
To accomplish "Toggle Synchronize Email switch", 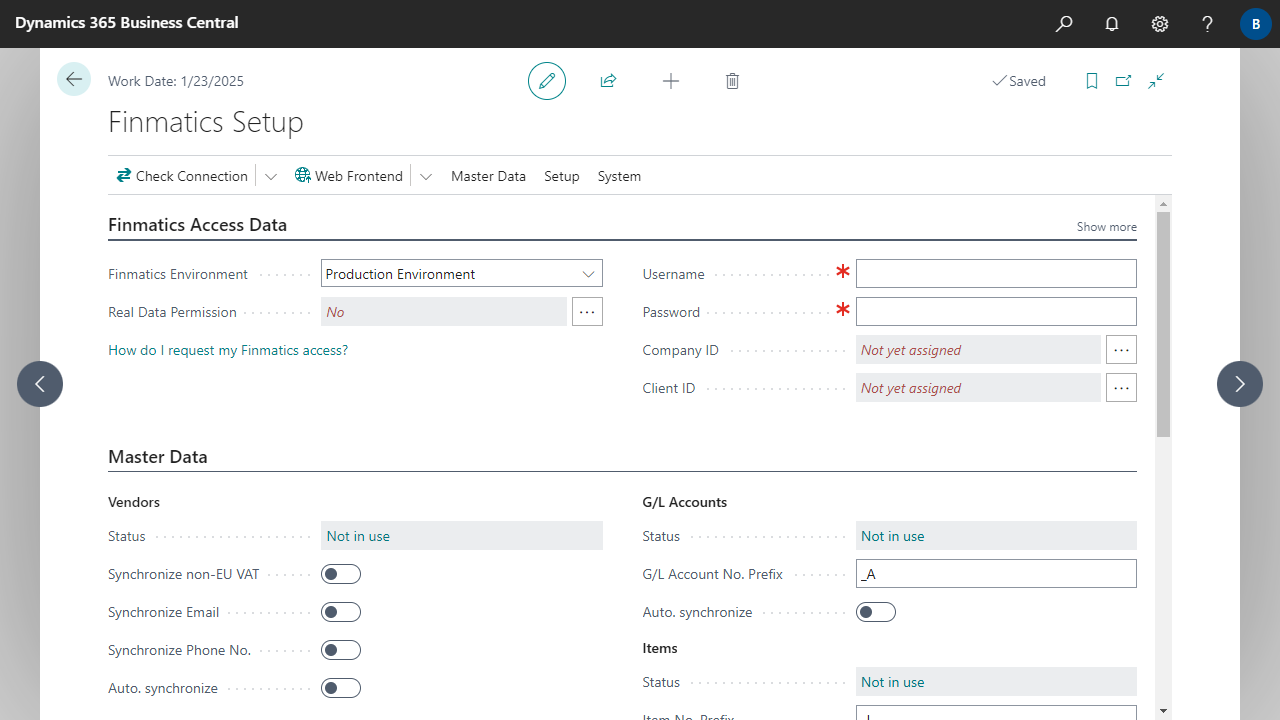I will pos(341,612).
